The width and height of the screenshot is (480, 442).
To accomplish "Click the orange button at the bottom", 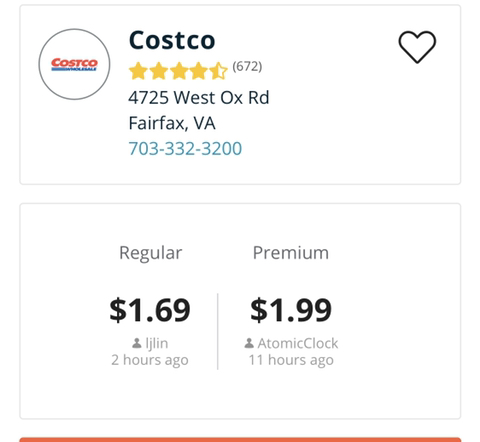I will (240, 440).
